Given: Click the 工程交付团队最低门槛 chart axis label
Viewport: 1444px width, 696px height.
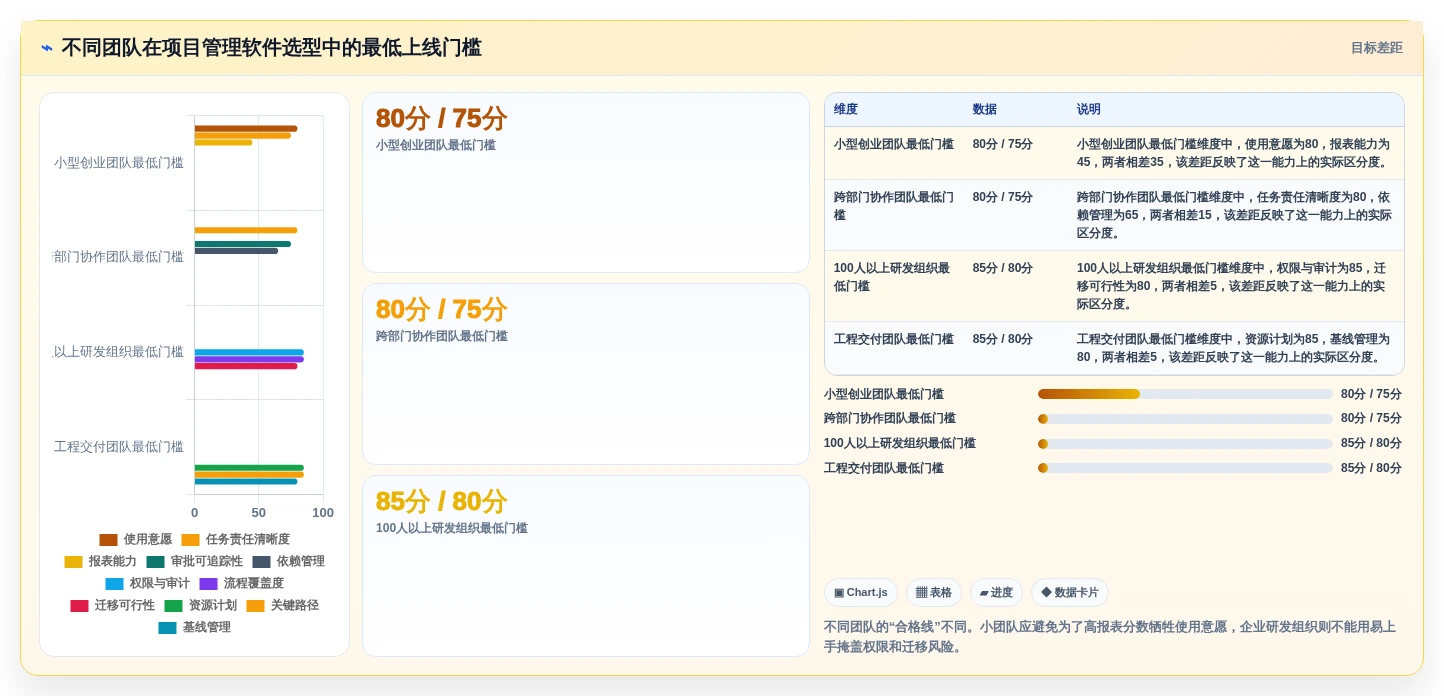Looking at the screenshot, I should coord(118,447).
